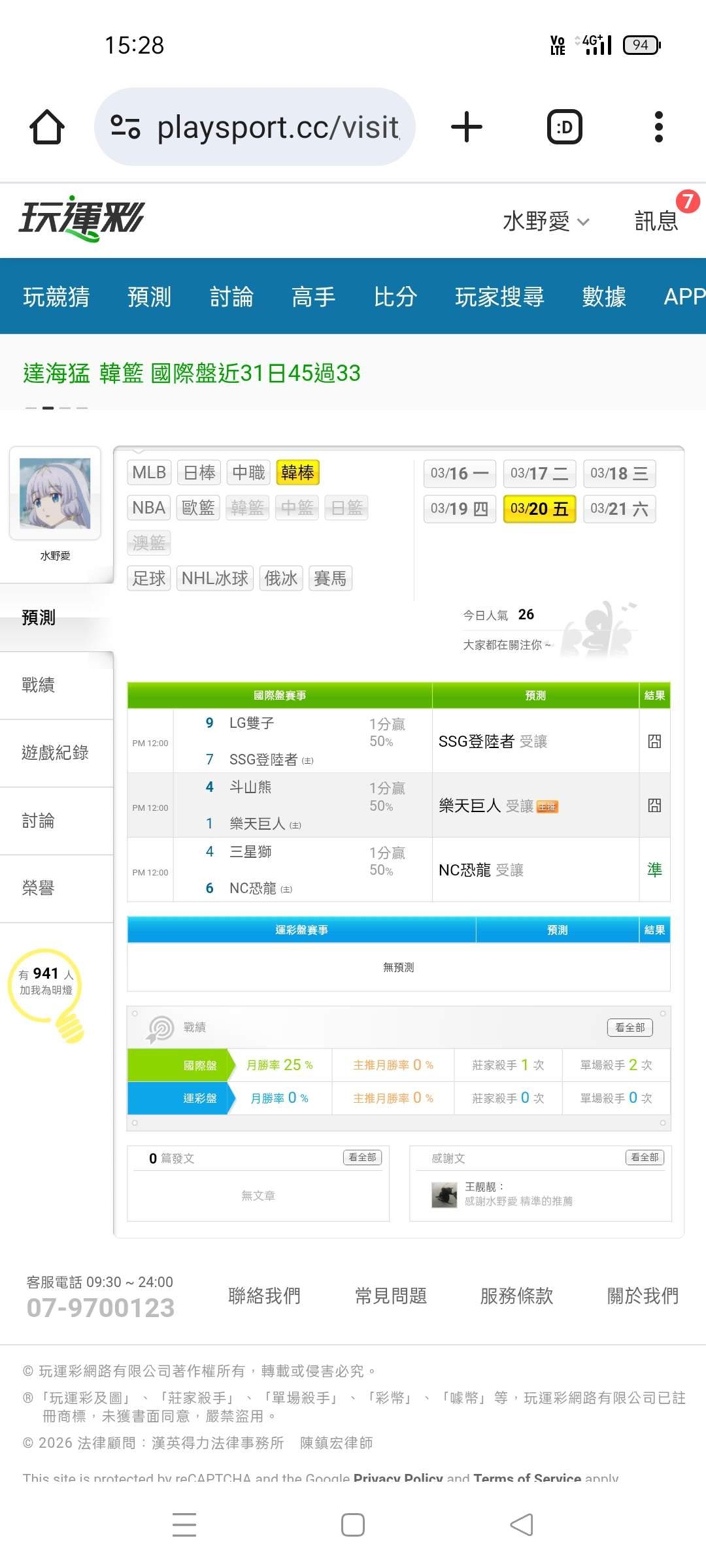Open the 聯絡我們 footer link

coord(264,1296)
